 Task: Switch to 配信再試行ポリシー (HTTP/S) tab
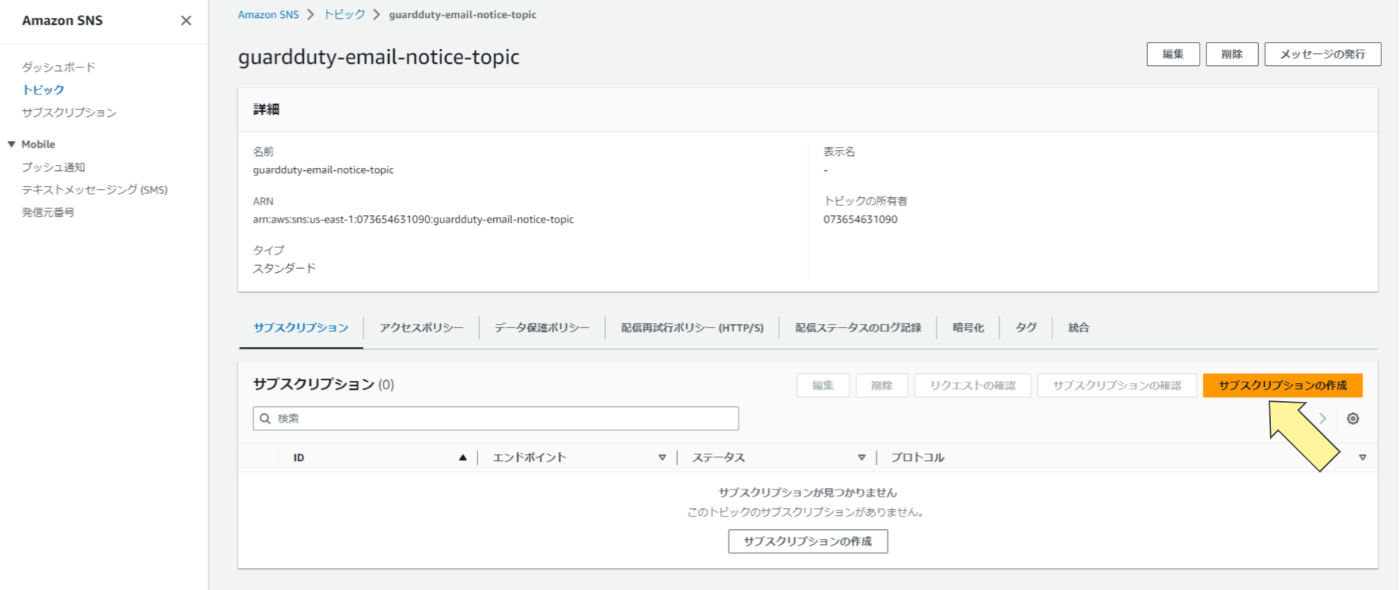(x=692, y=328)
